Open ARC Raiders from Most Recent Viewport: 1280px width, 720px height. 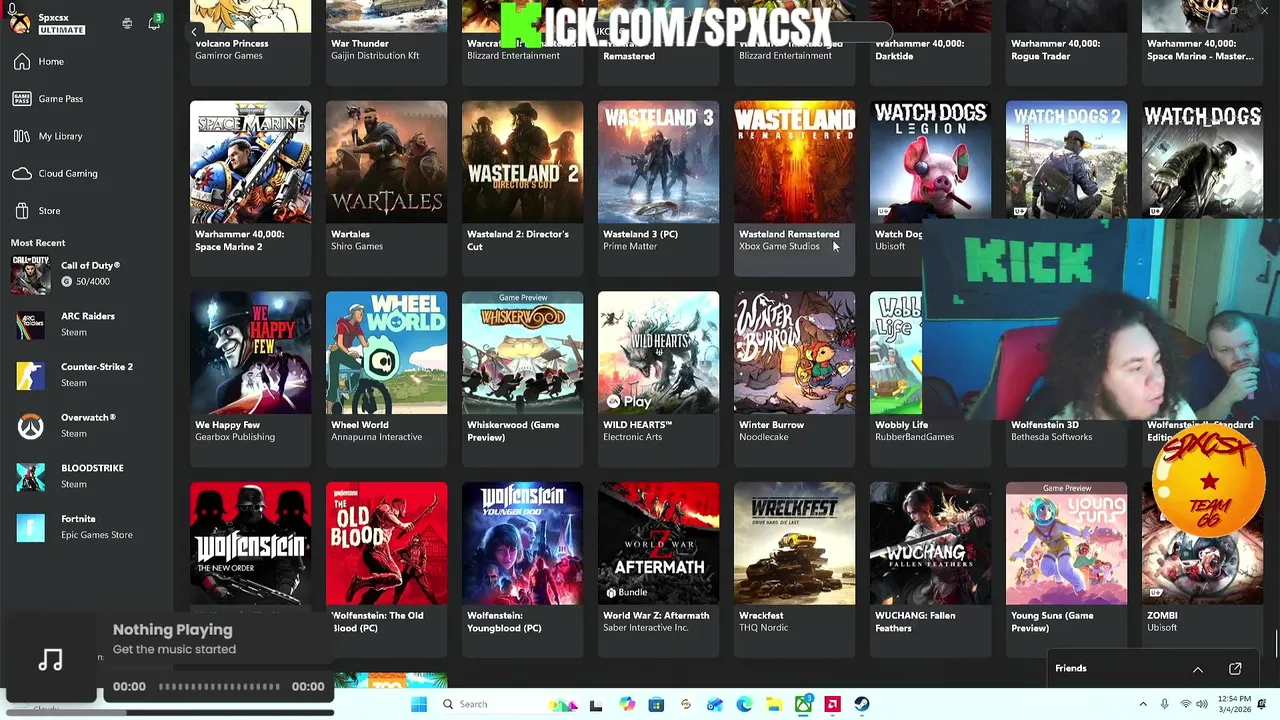click(85, 324)
